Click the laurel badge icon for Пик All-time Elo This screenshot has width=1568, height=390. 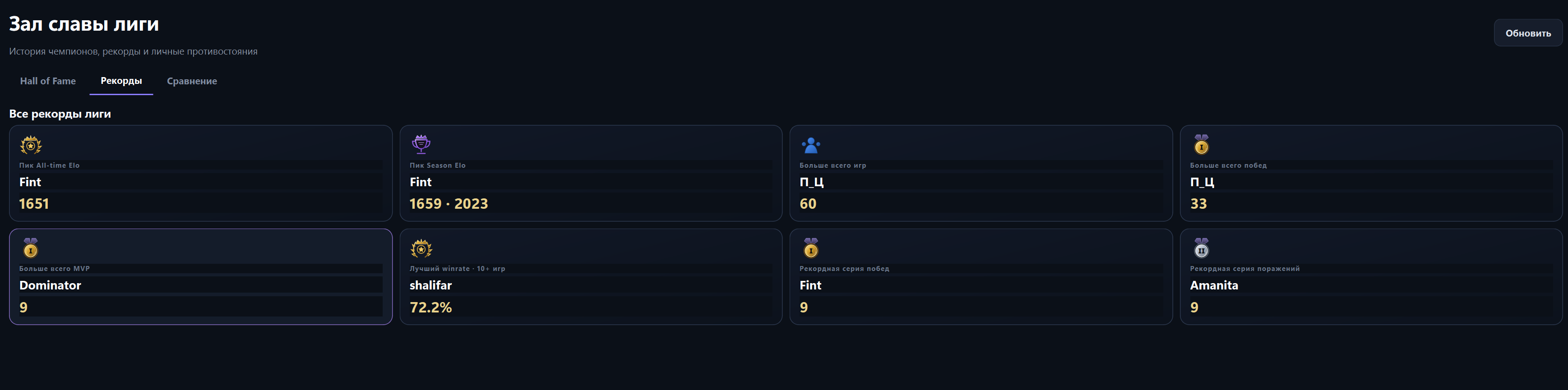pyautogui.click(x=30, y=145)
